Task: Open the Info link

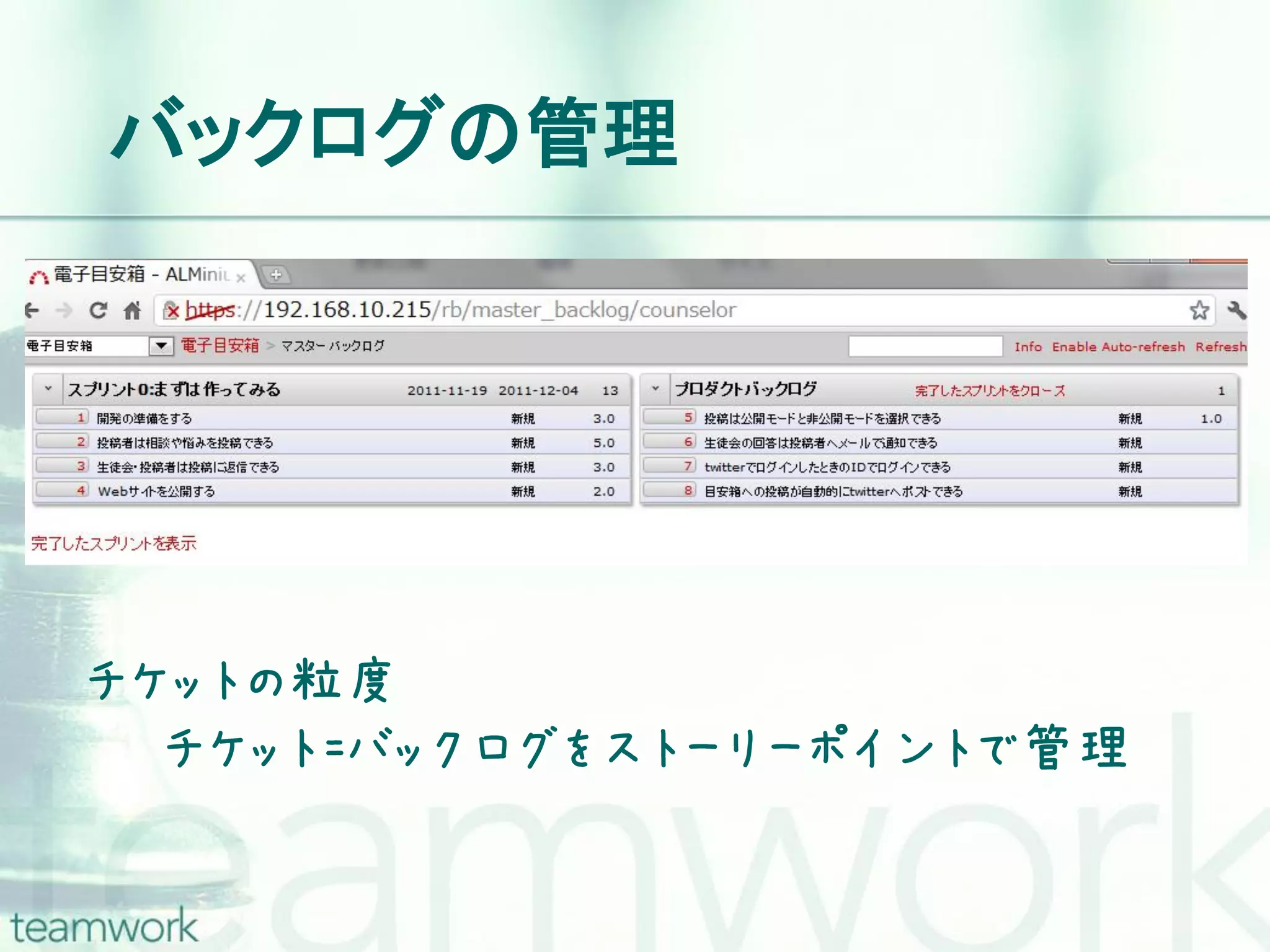Action: point(1028,347)
